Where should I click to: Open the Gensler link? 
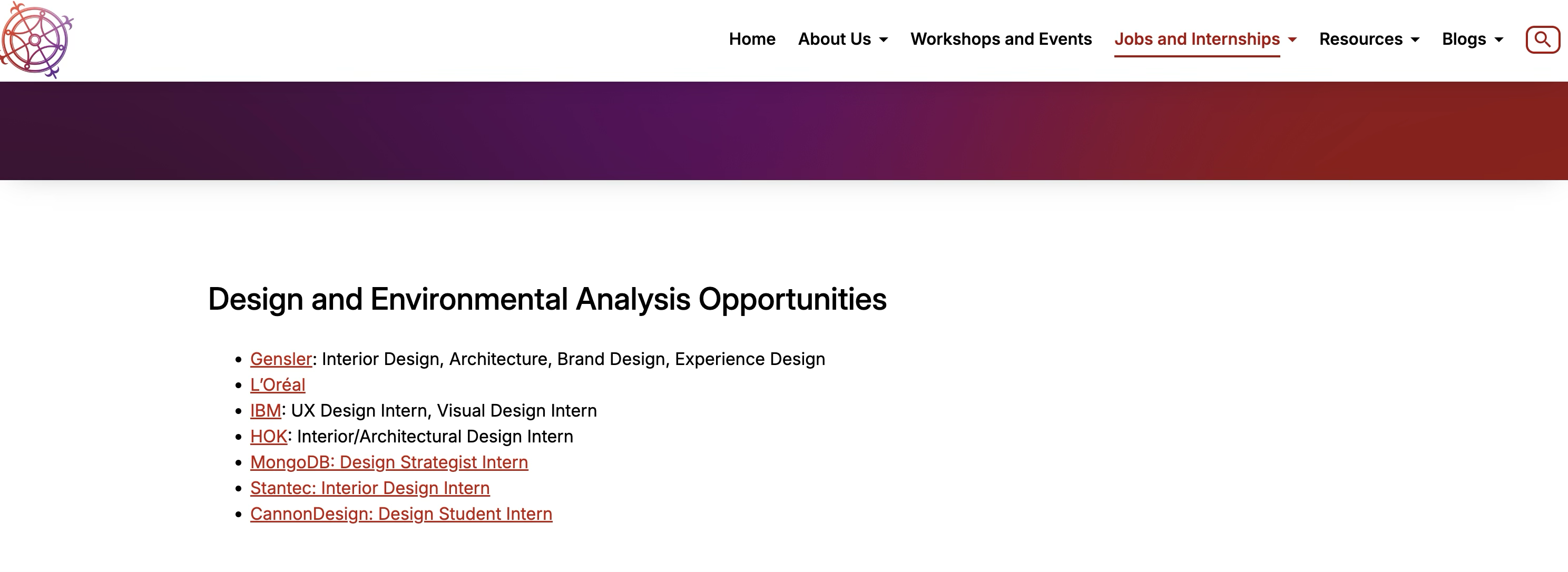(x=281, y=359)
